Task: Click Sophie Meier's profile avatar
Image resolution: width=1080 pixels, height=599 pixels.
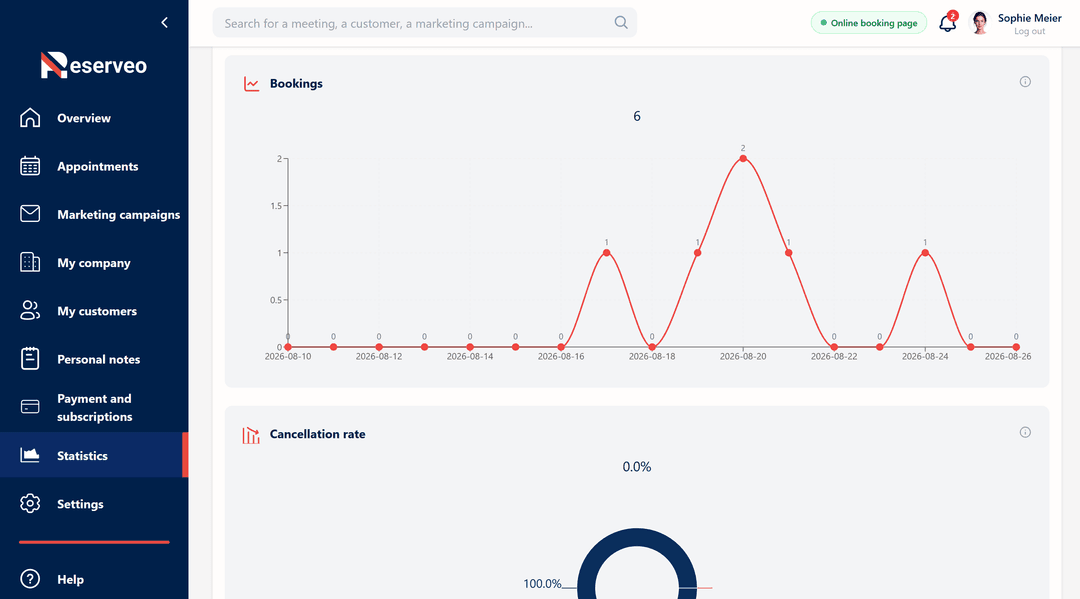Action: point(979,23)
